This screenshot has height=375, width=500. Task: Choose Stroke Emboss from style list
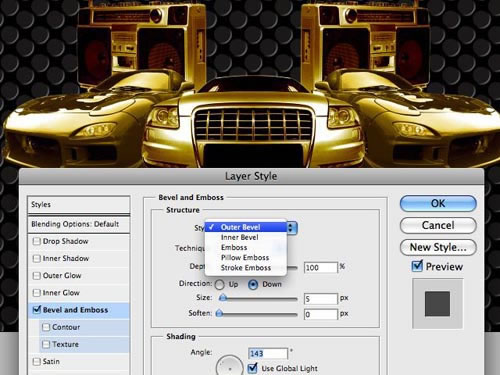coord(246,268)
